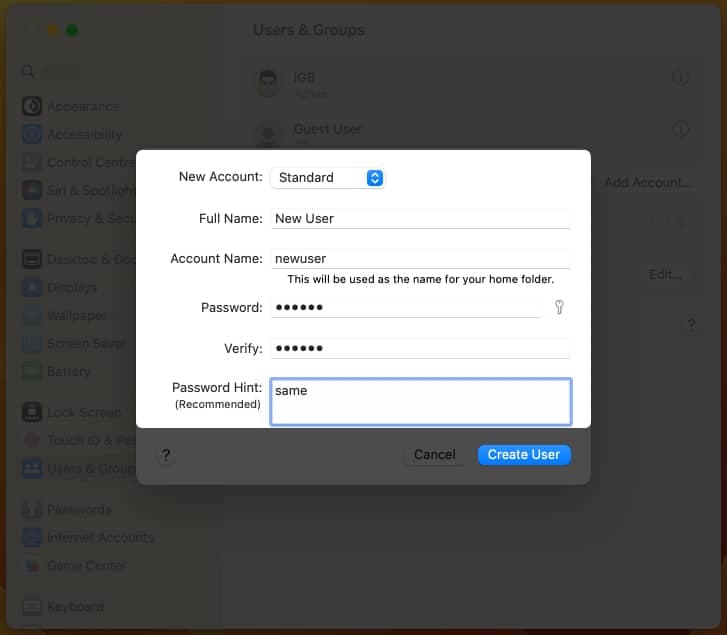727x635 pixels.
Task: Open Wallpaper icon in sidebar
Action: [32, 315]
